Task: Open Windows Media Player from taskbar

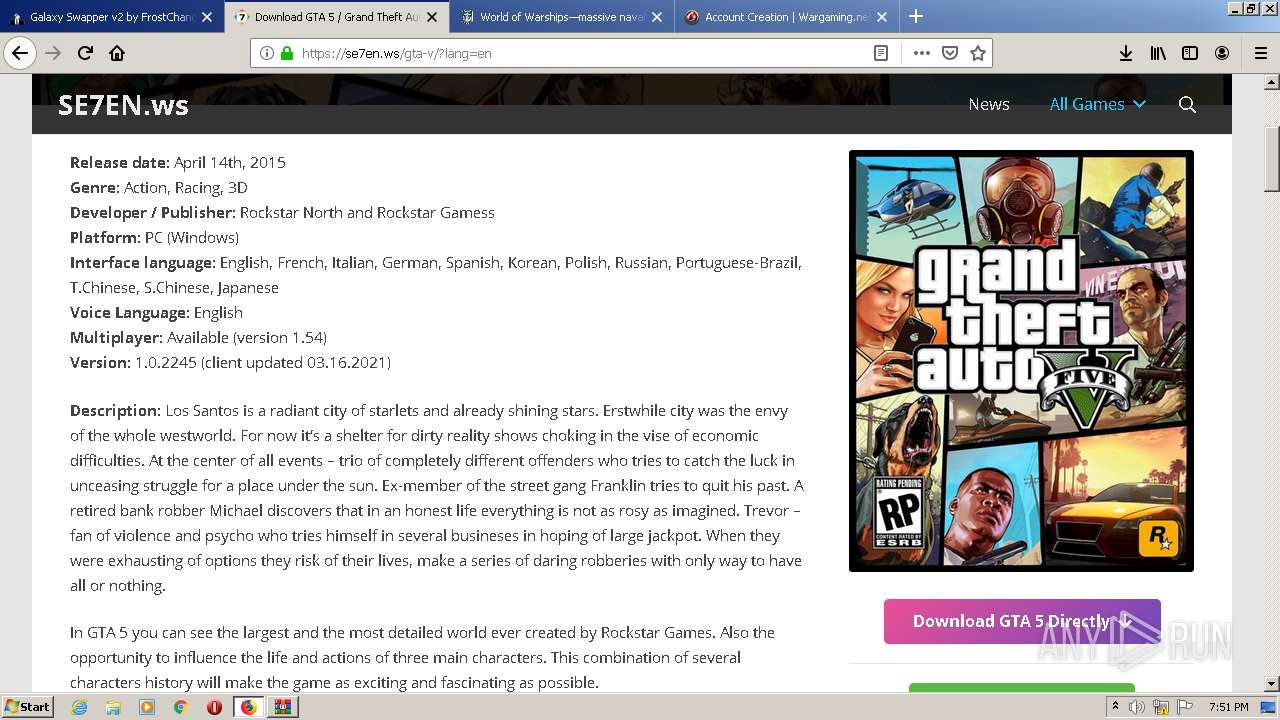Action: [147, 707]
